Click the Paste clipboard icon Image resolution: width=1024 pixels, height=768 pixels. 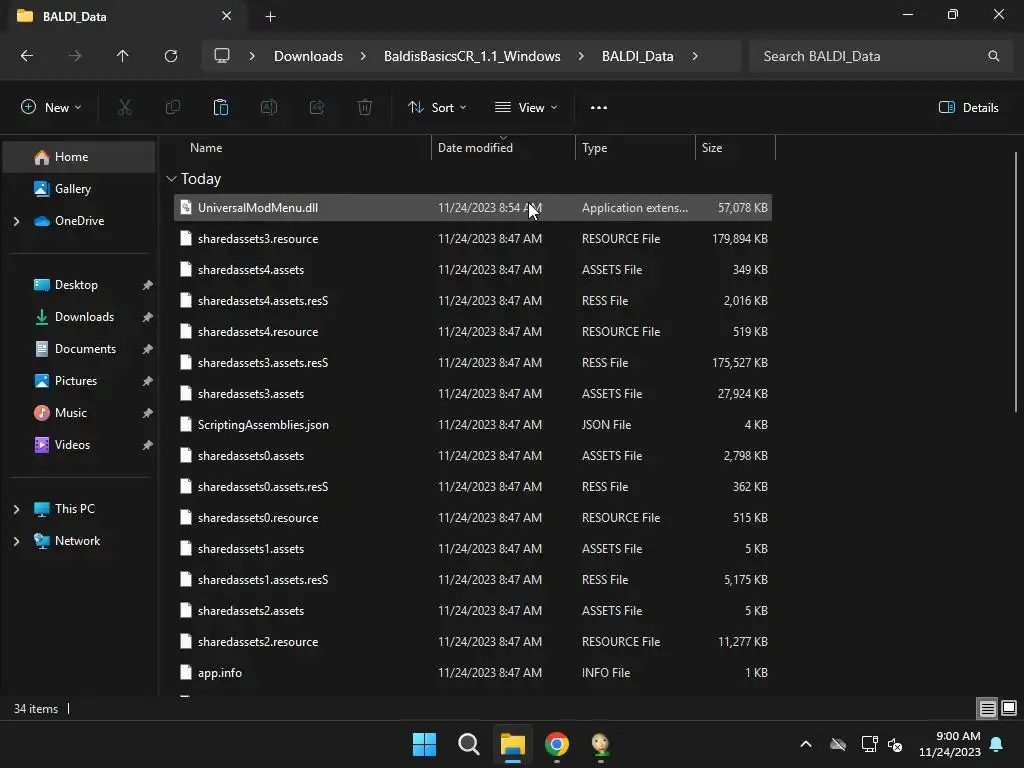[221, 107]
